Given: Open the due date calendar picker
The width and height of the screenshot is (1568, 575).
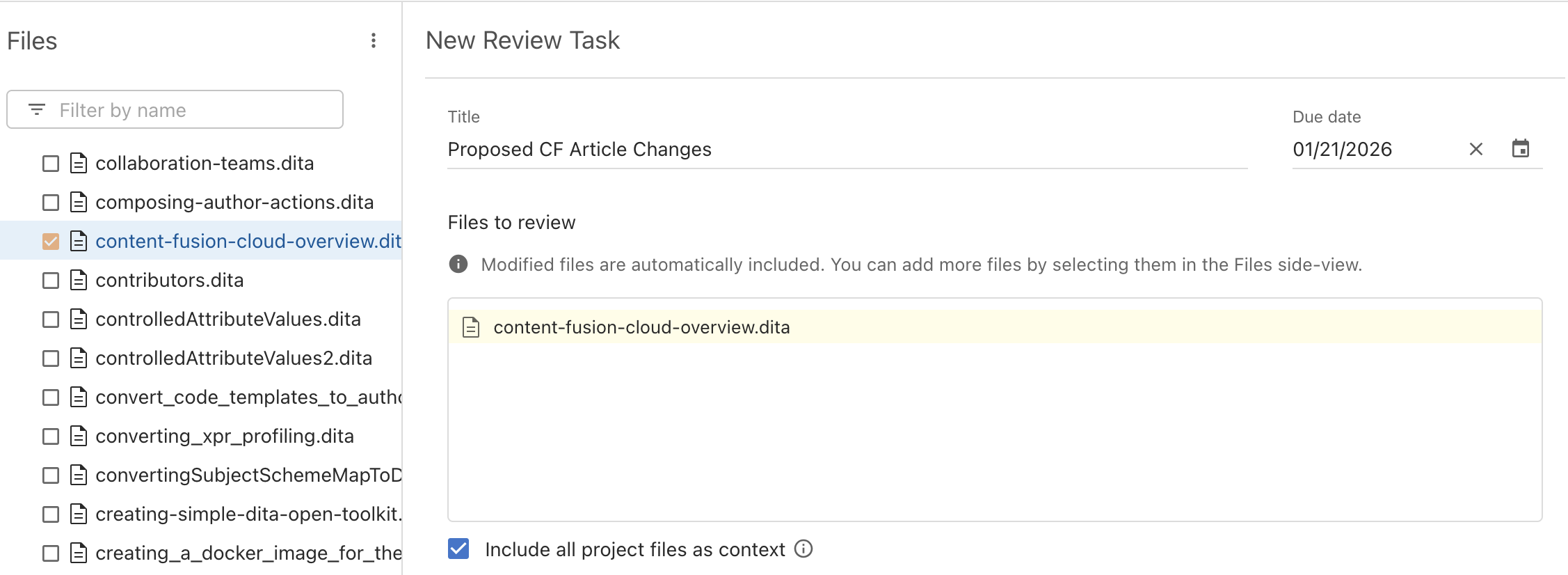Looking at the screenshot, I should click(x=1521, y=149).
